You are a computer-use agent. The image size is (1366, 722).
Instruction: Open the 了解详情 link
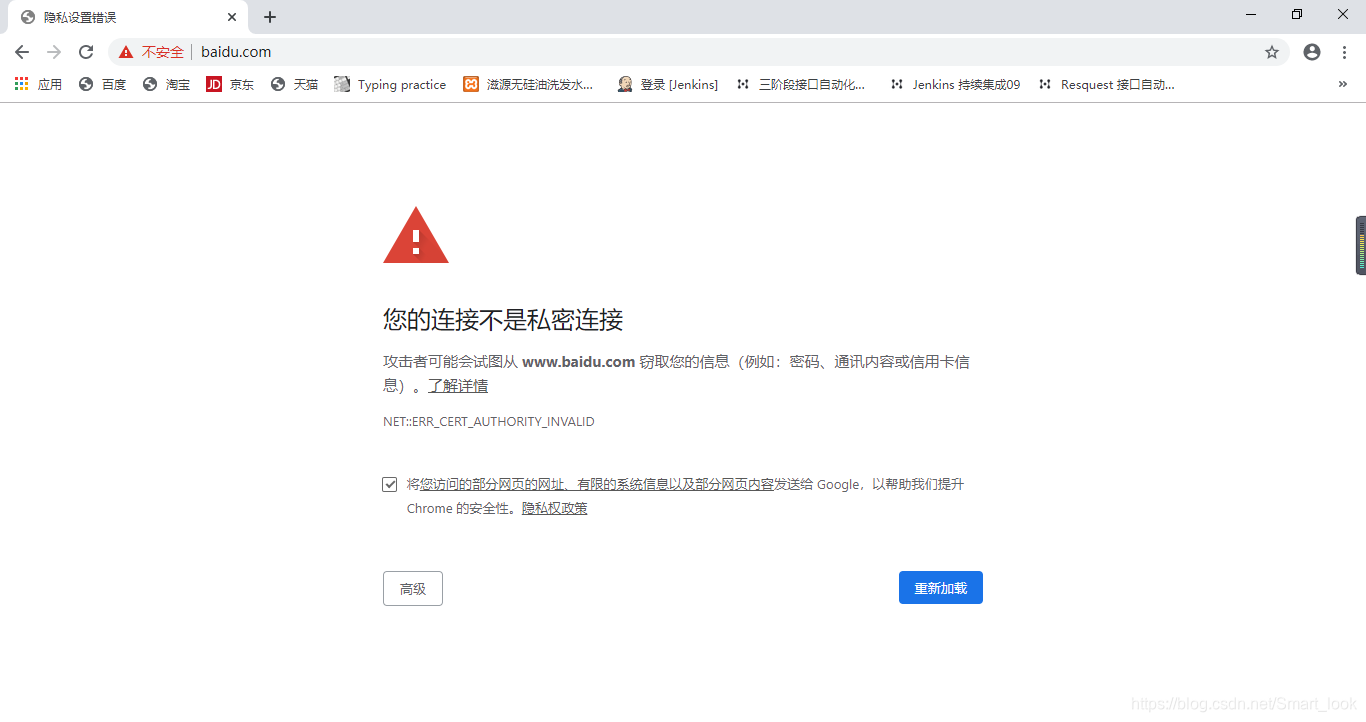(458, 385)
